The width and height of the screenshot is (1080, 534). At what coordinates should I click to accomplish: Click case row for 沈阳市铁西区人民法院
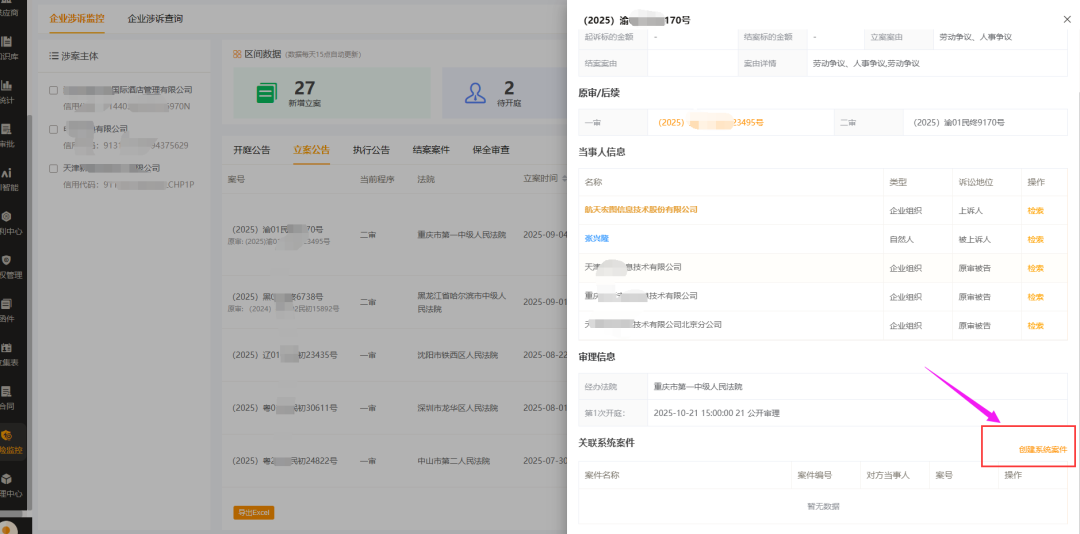394,356
